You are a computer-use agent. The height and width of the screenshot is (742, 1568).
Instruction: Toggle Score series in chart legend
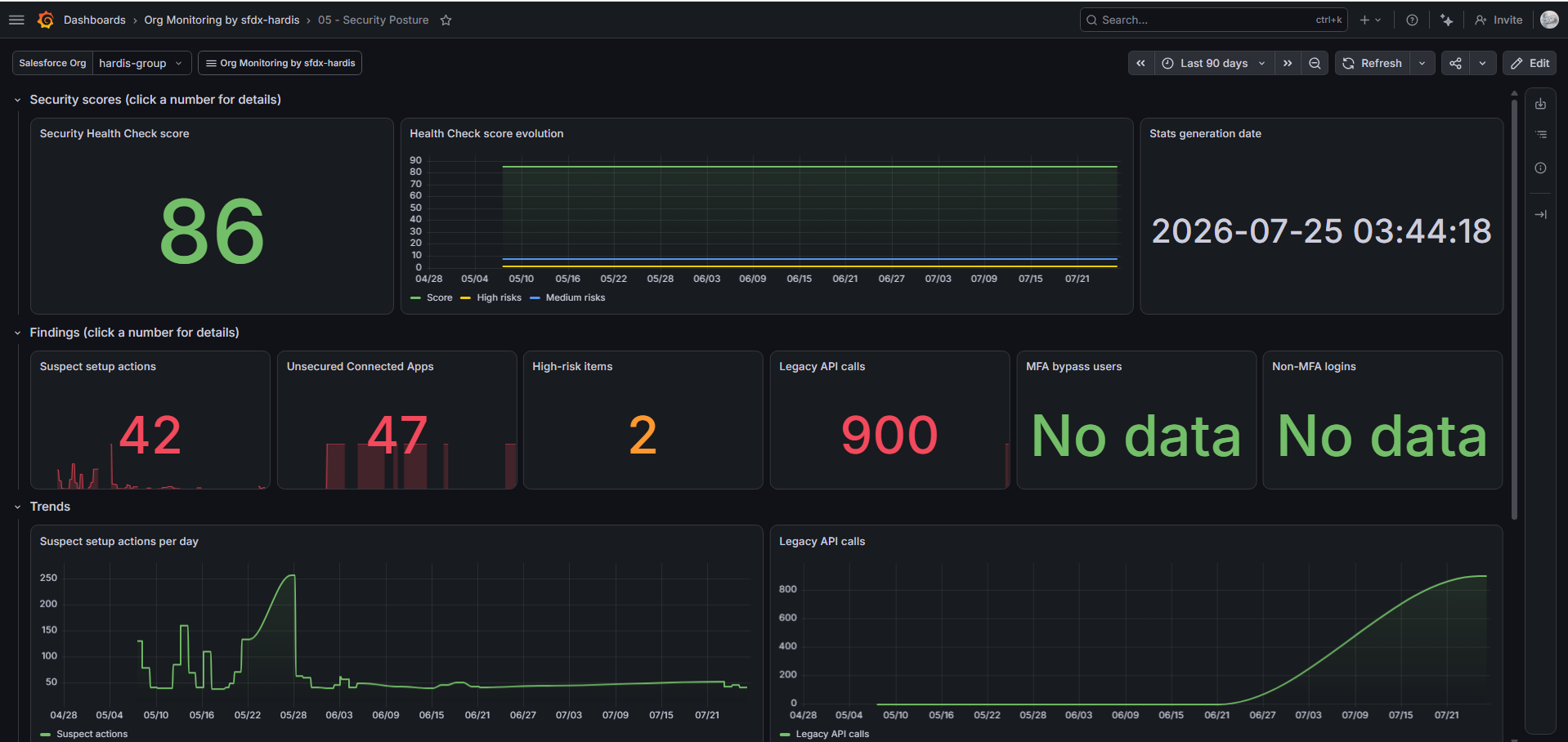point(432,297)
